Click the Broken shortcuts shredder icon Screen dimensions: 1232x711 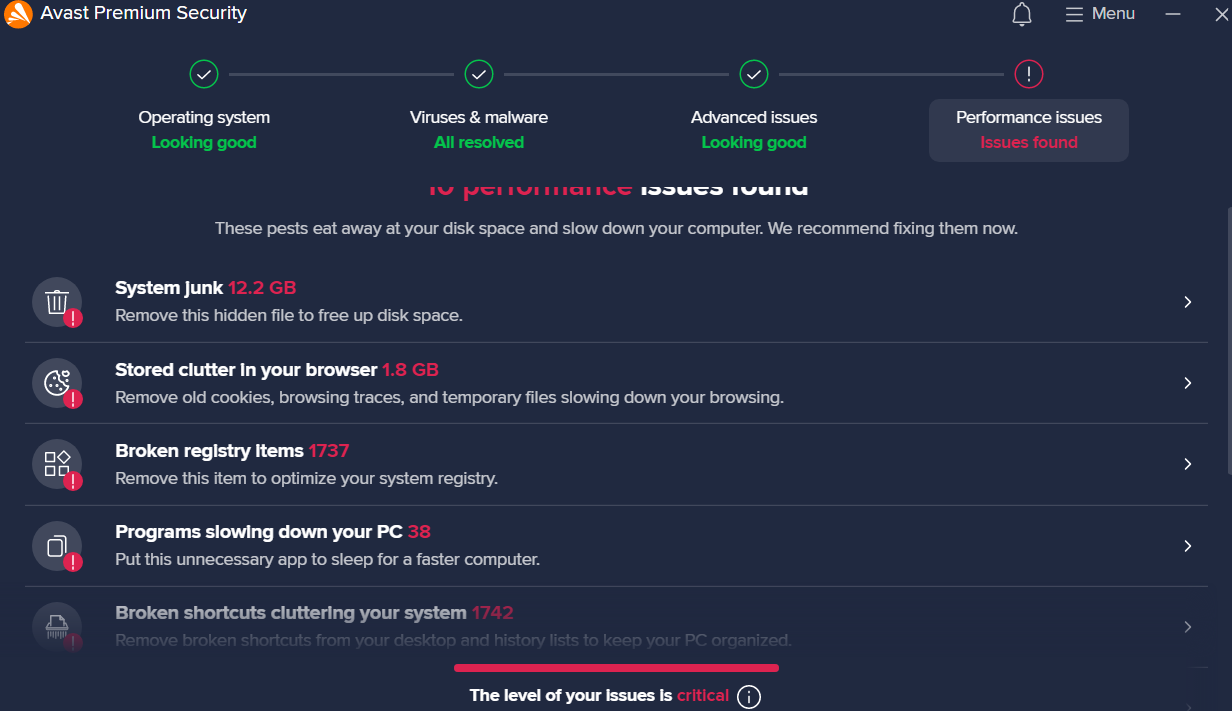tap(57, 627)
